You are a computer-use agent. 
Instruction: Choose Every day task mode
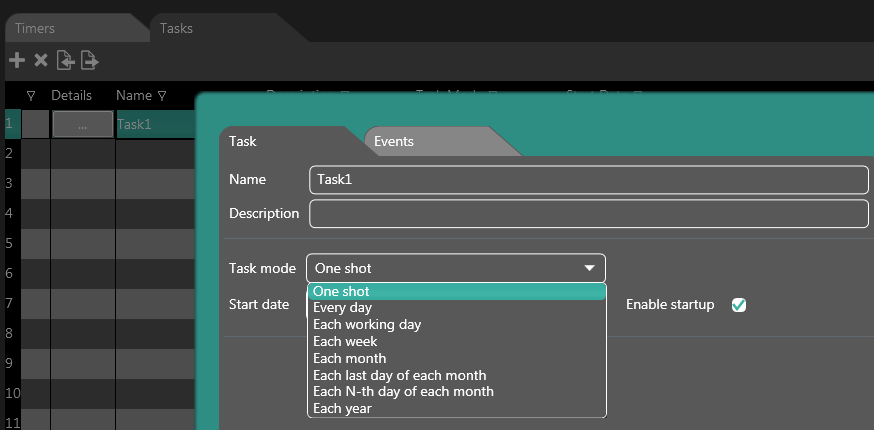(457, 307)
